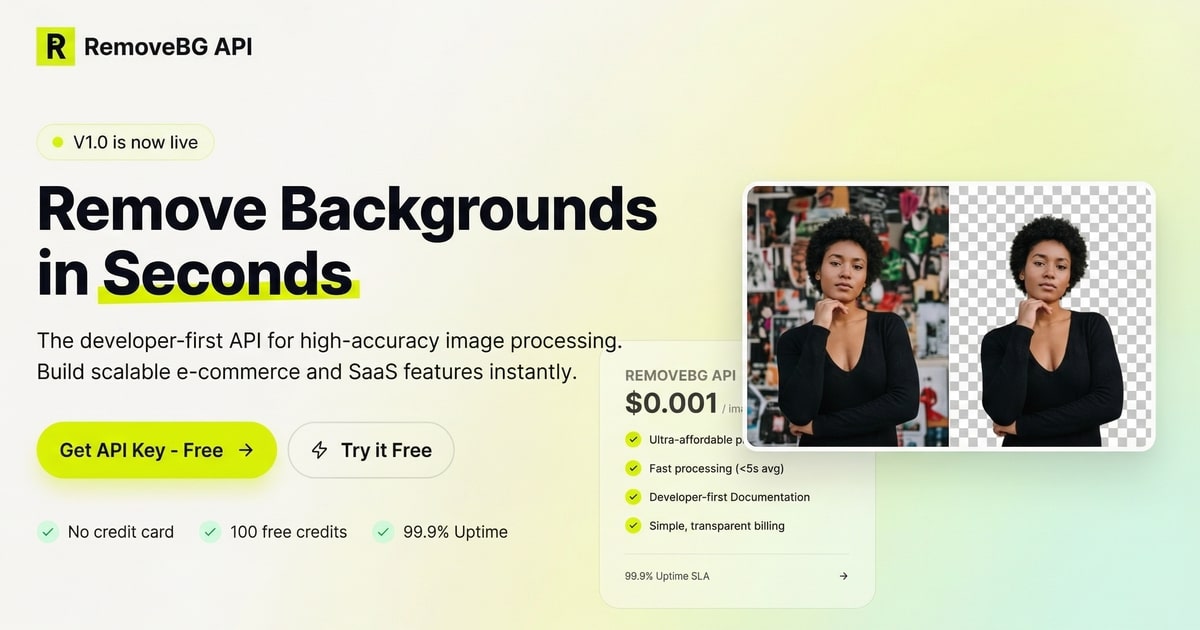The width and height of the screenshot is (1200, 630).
Task: Click the check beside Fast processing (<5s avg)
Action: click(x=633, y=468)
